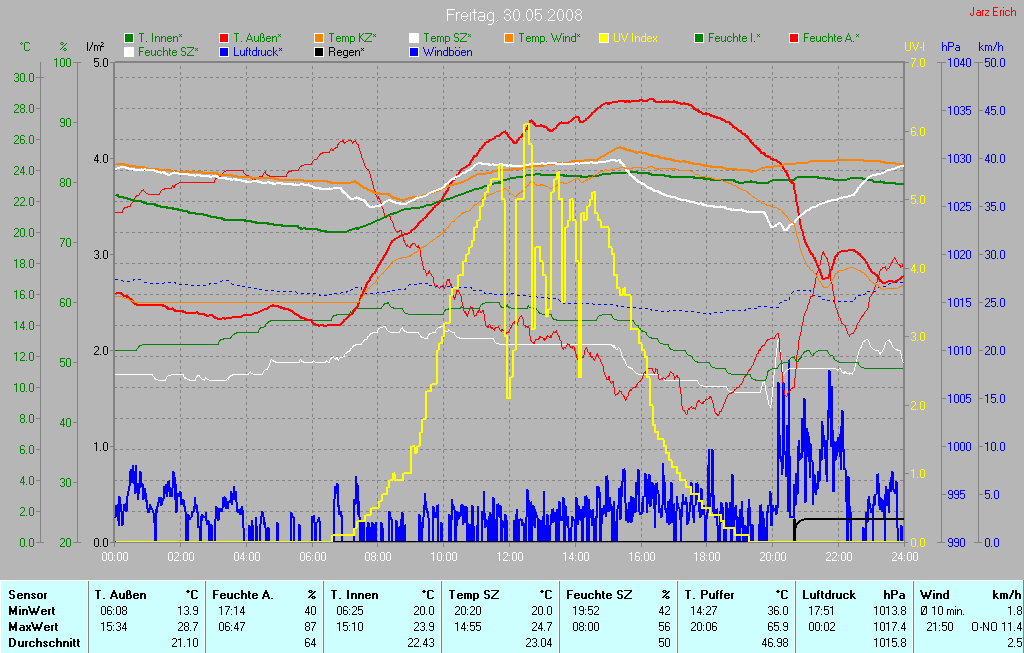Click the Luftdruck table column header
The height and width of the screenshot is (653, 1024).
[x=829, y=595]
